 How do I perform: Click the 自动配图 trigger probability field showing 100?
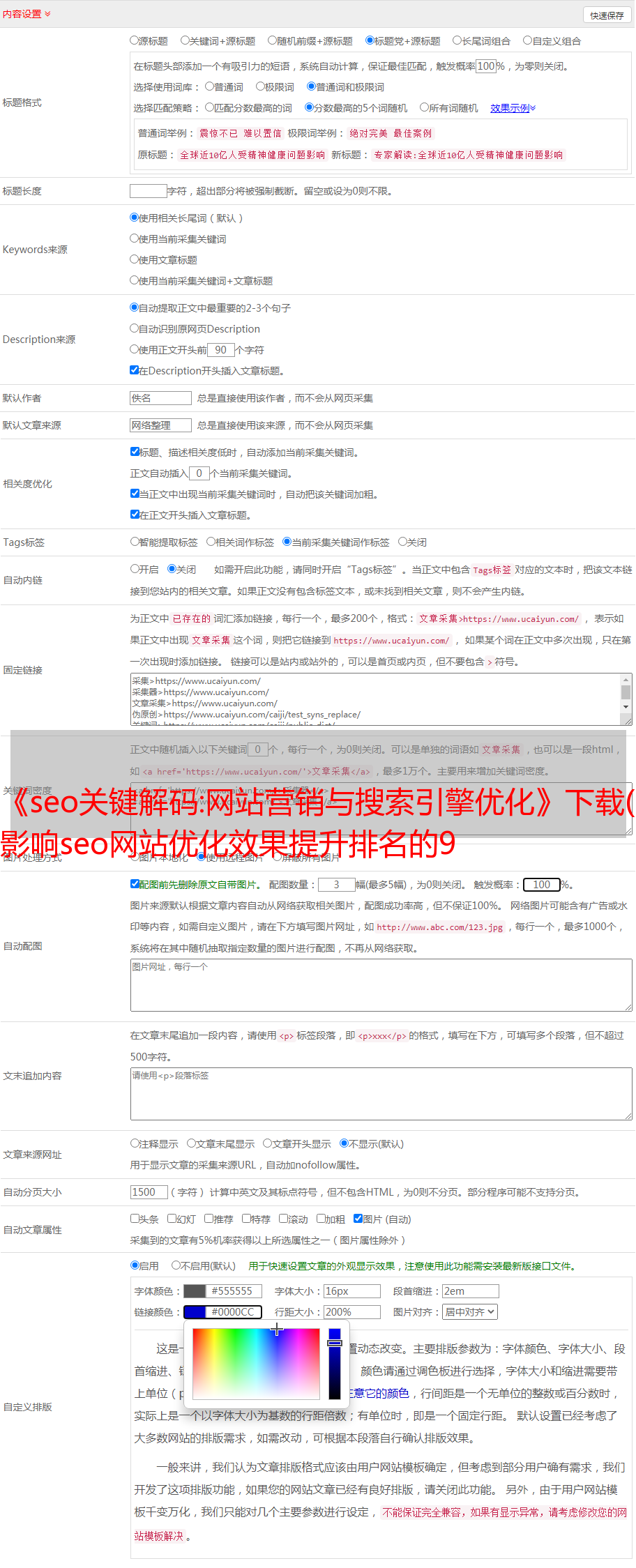[542, 885]
